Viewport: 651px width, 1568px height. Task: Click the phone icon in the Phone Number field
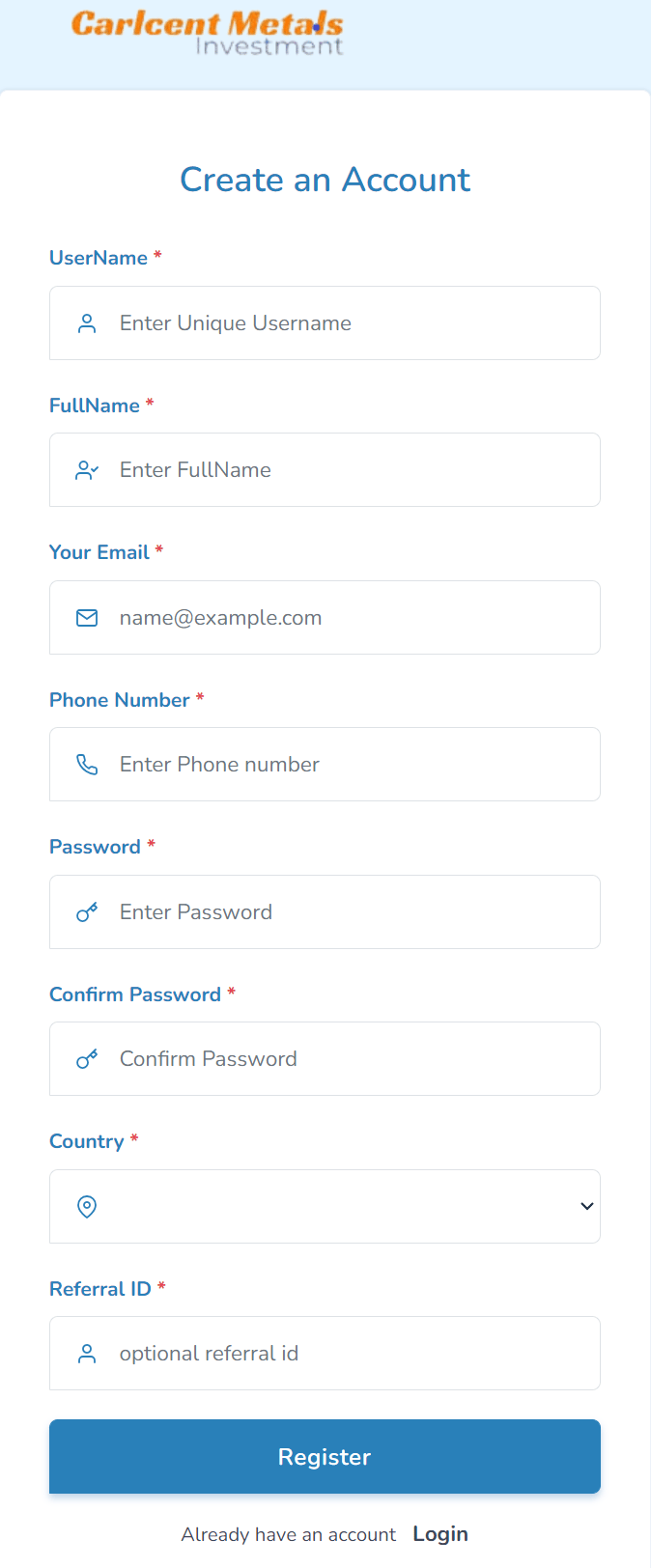[87, 765]
